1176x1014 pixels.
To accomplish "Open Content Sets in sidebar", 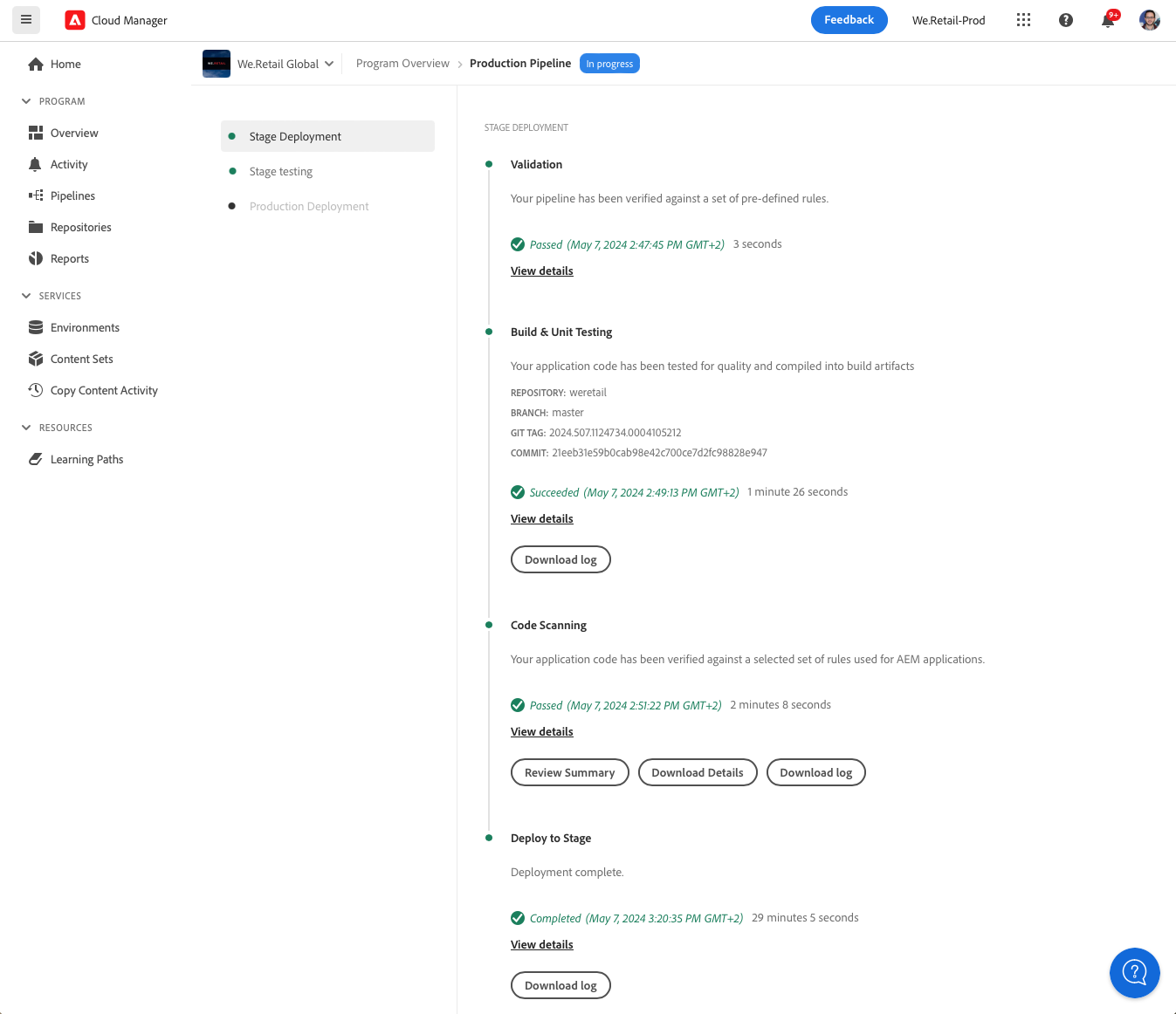I will [82, 359].
